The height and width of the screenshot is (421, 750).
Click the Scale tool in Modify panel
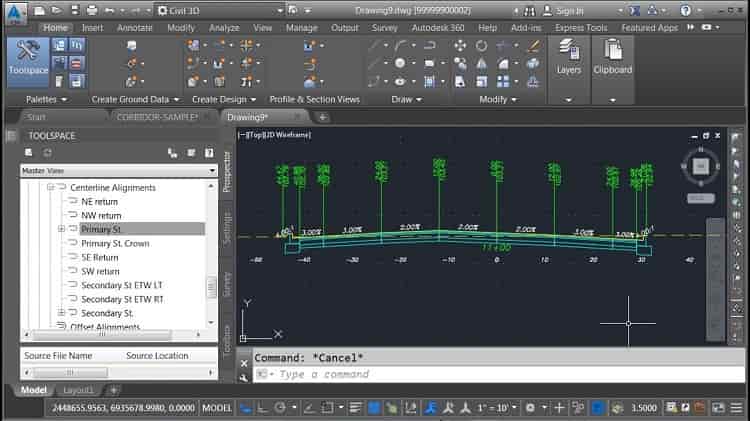pos(481,82)
